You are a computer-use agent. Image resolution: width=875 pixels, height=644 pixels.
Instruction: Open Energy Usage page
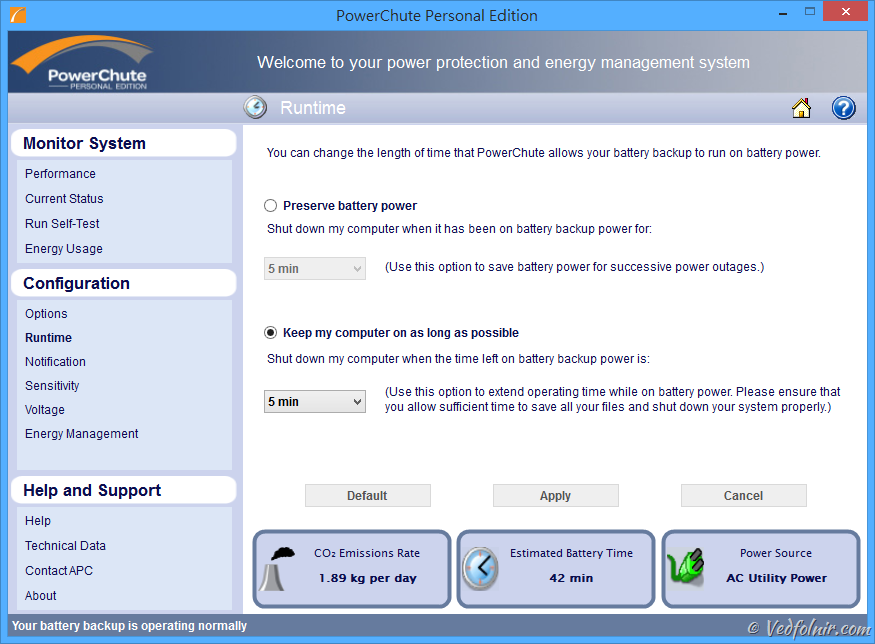pos(64,249)
